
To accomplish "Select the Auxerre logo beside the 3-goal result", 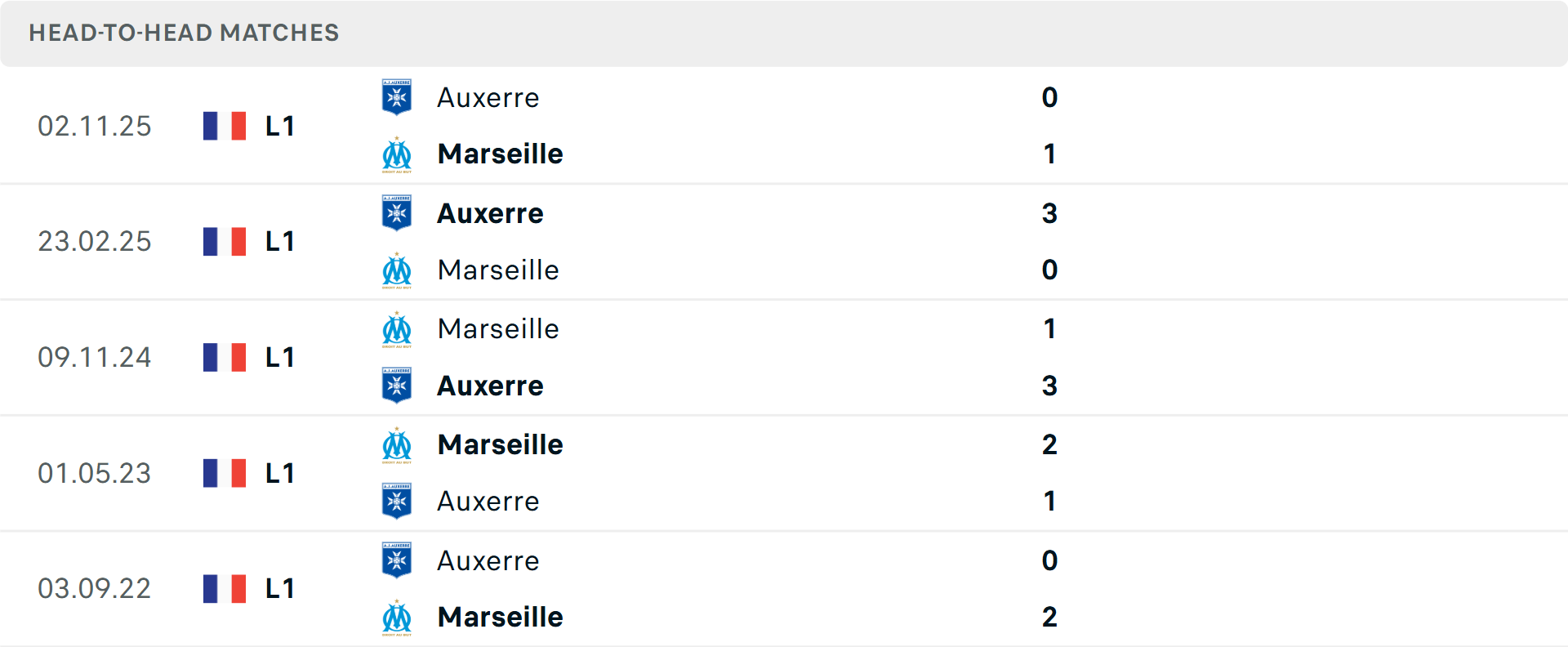I will [396, 385].
